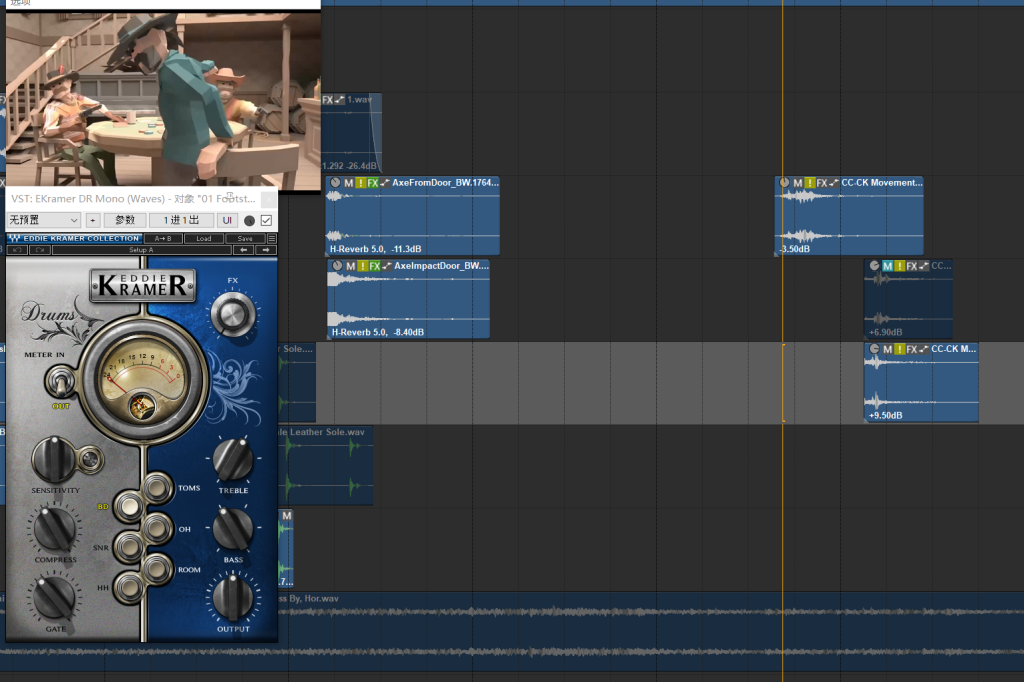Open FX button on the +6.90dB item
1024x682 pixels.
pos(912,266)
